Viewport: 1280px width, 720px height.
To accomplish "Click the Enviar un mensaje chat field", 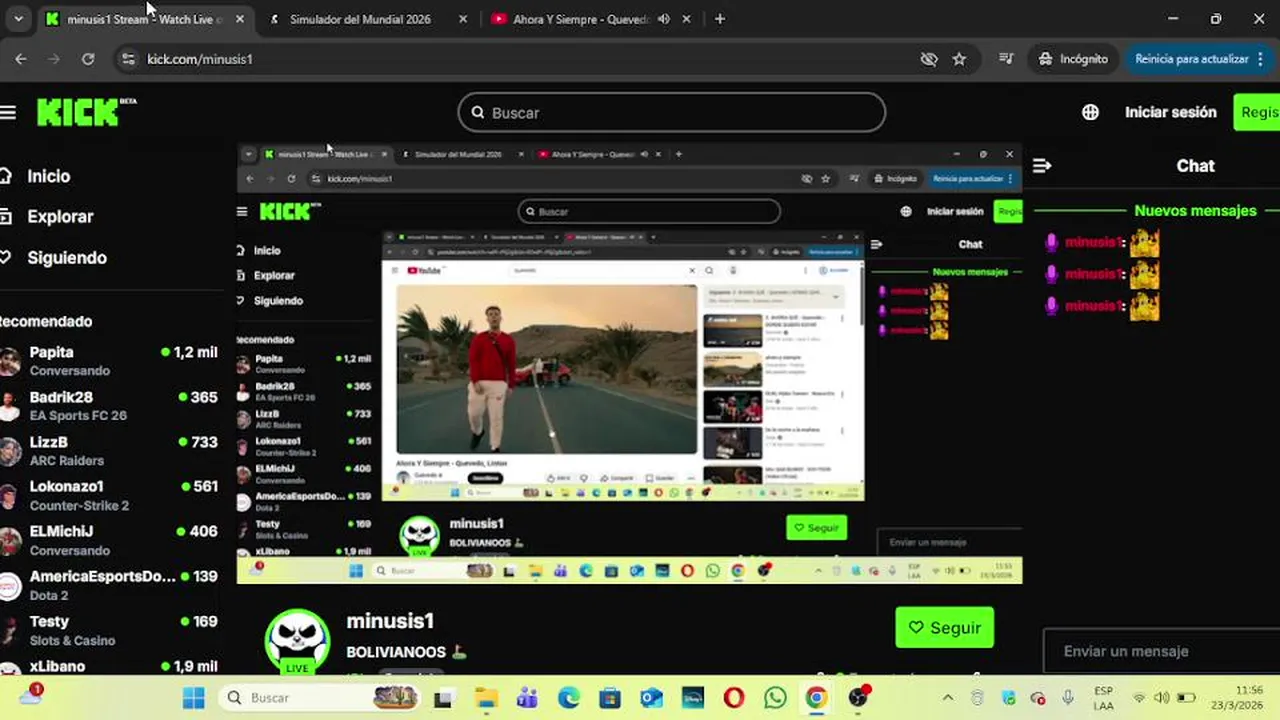I will [1160, 651].
